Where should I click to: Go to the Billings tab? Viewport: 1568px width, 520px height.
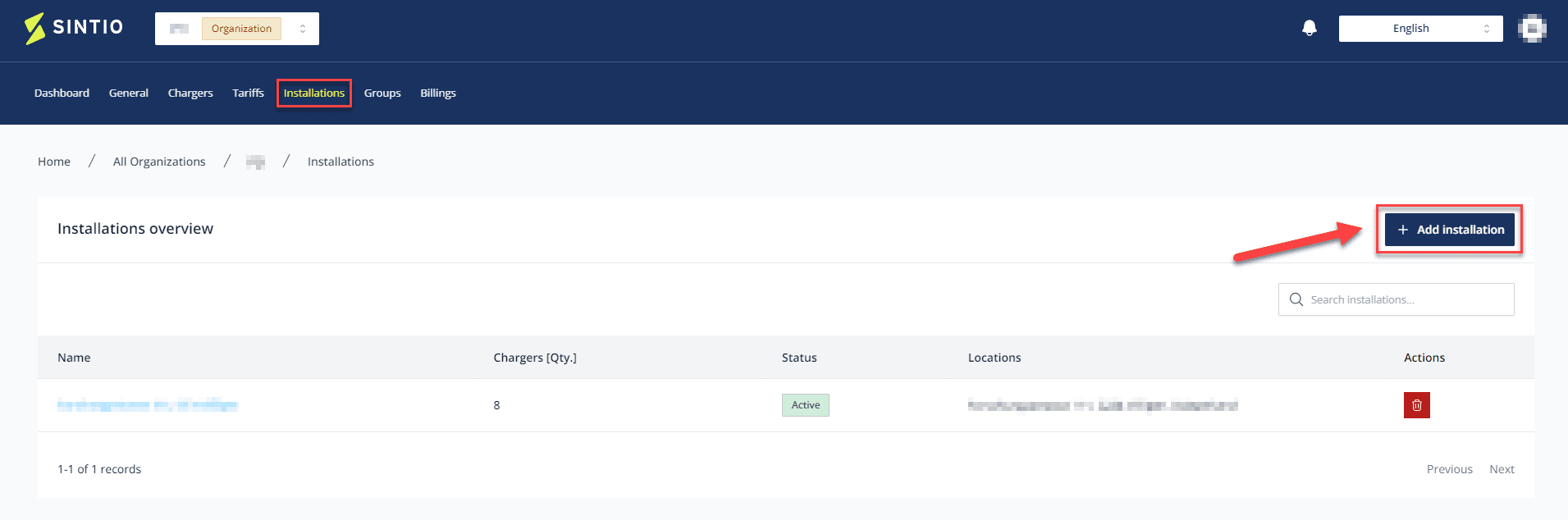438,94
